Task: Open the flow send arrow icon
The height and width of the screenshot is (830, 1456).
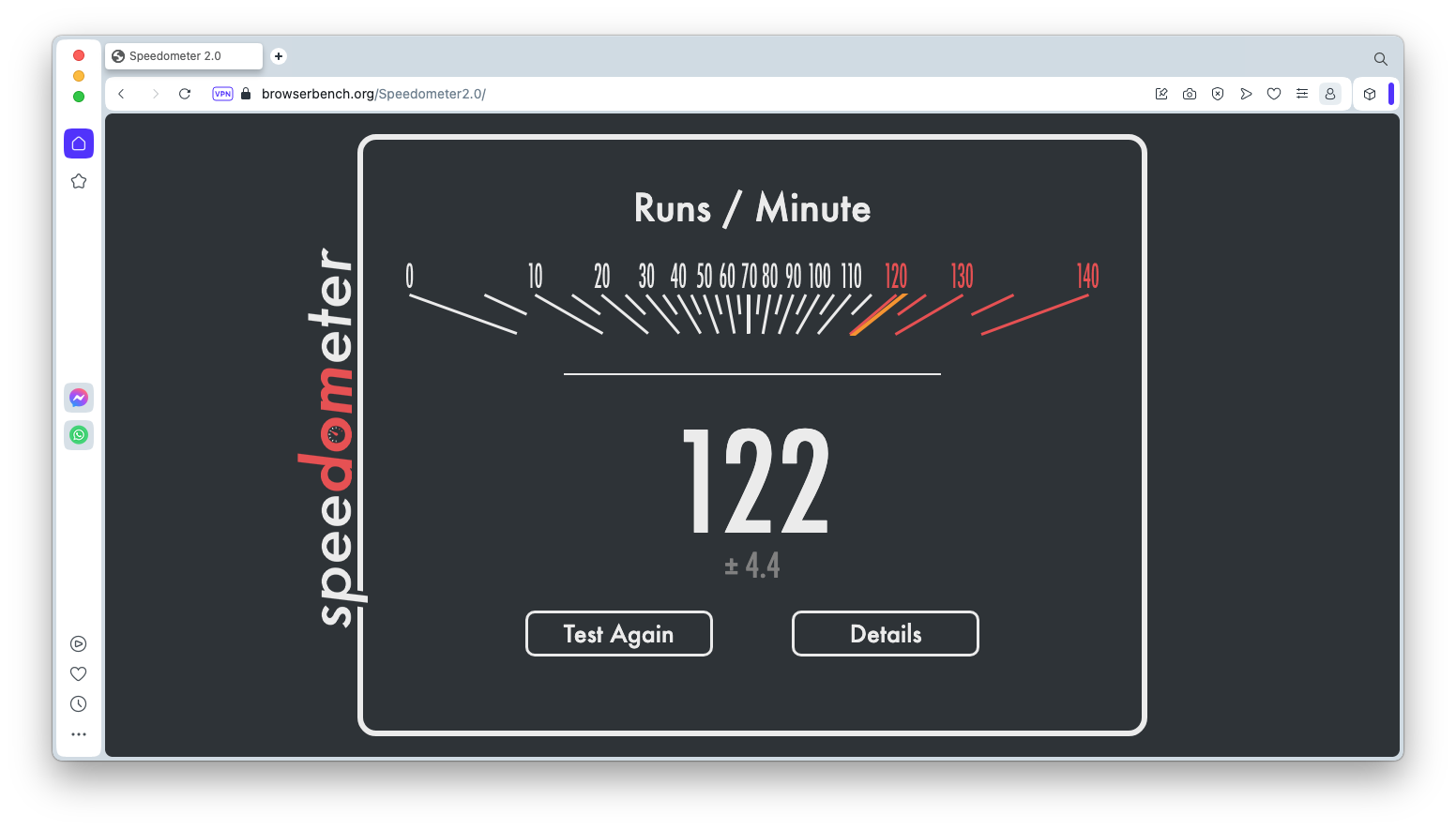Action: [1246, 94]
